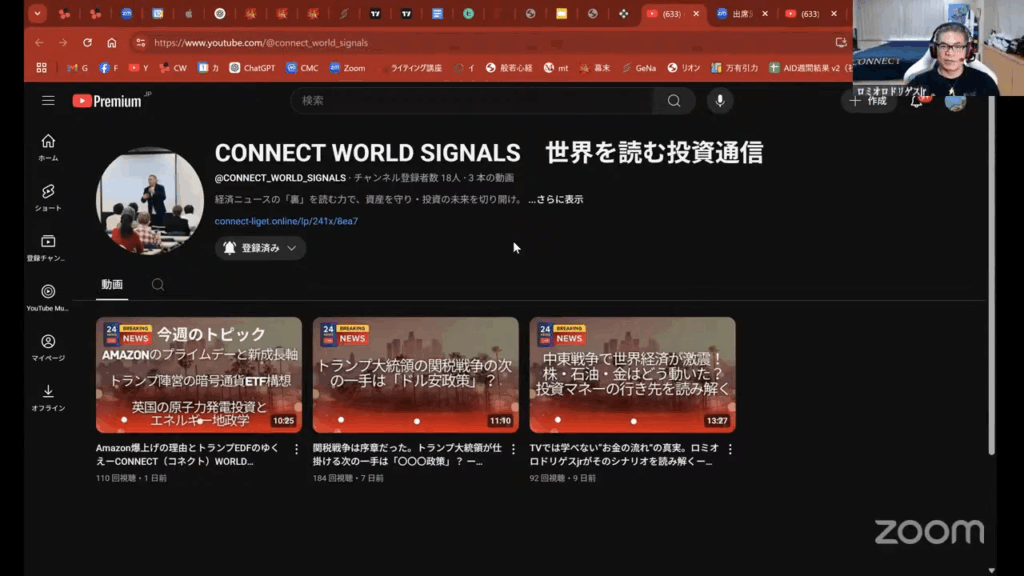Open ショート in the YouTube sidebar
The image size is (1024, 576).
click(x=48, y=197)
